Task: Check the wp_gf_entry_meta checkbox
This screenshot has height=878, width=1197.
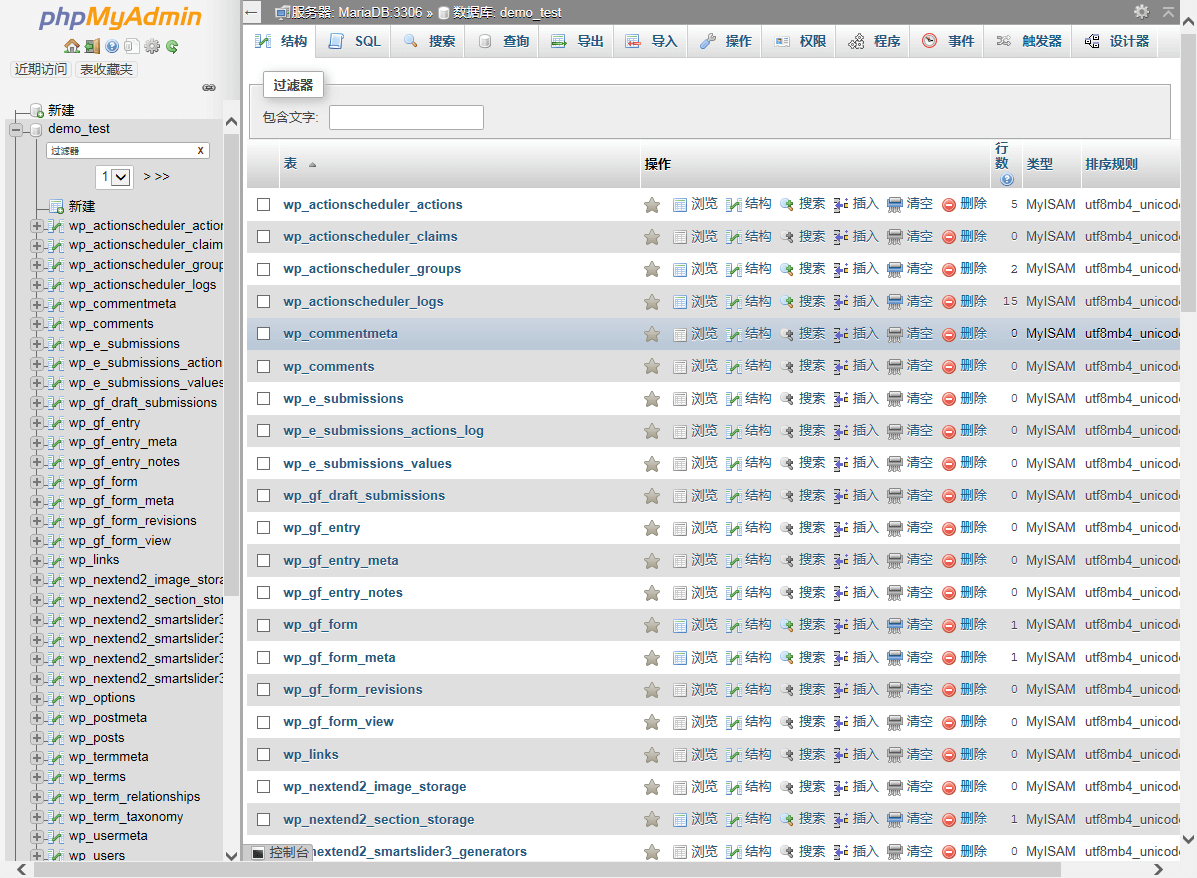Action: (263, 560)
